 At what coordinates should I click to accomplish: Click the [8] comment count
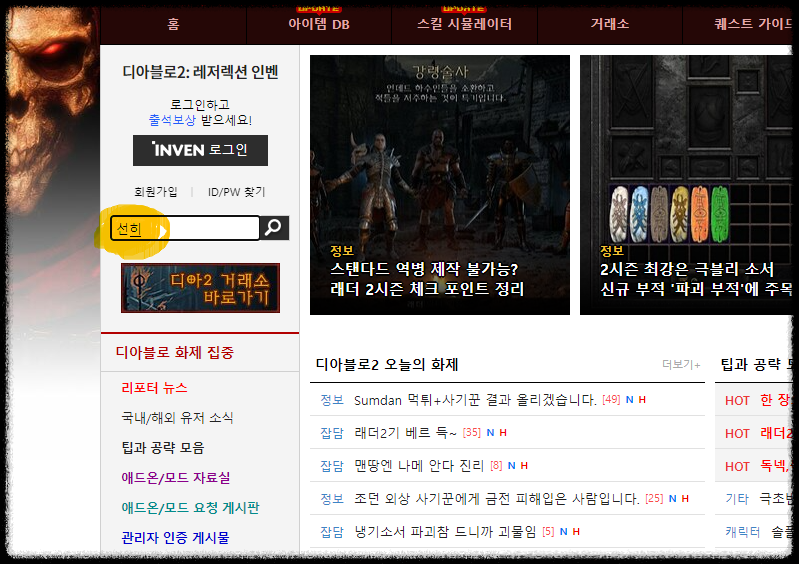coord(496,465)
